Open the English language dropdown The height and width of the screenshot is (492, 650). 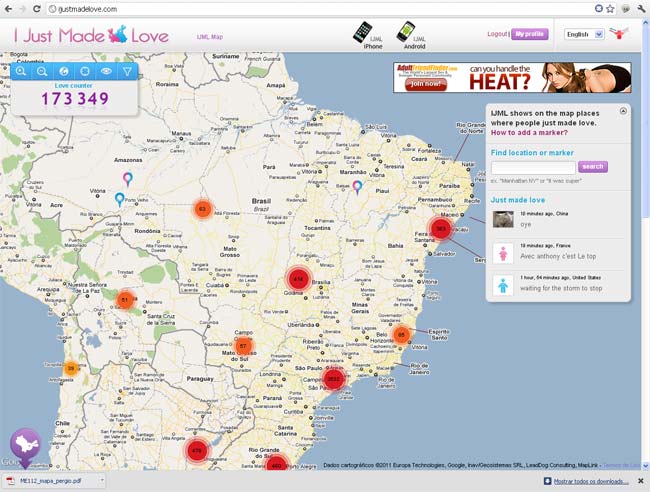(x=584, y=33)
